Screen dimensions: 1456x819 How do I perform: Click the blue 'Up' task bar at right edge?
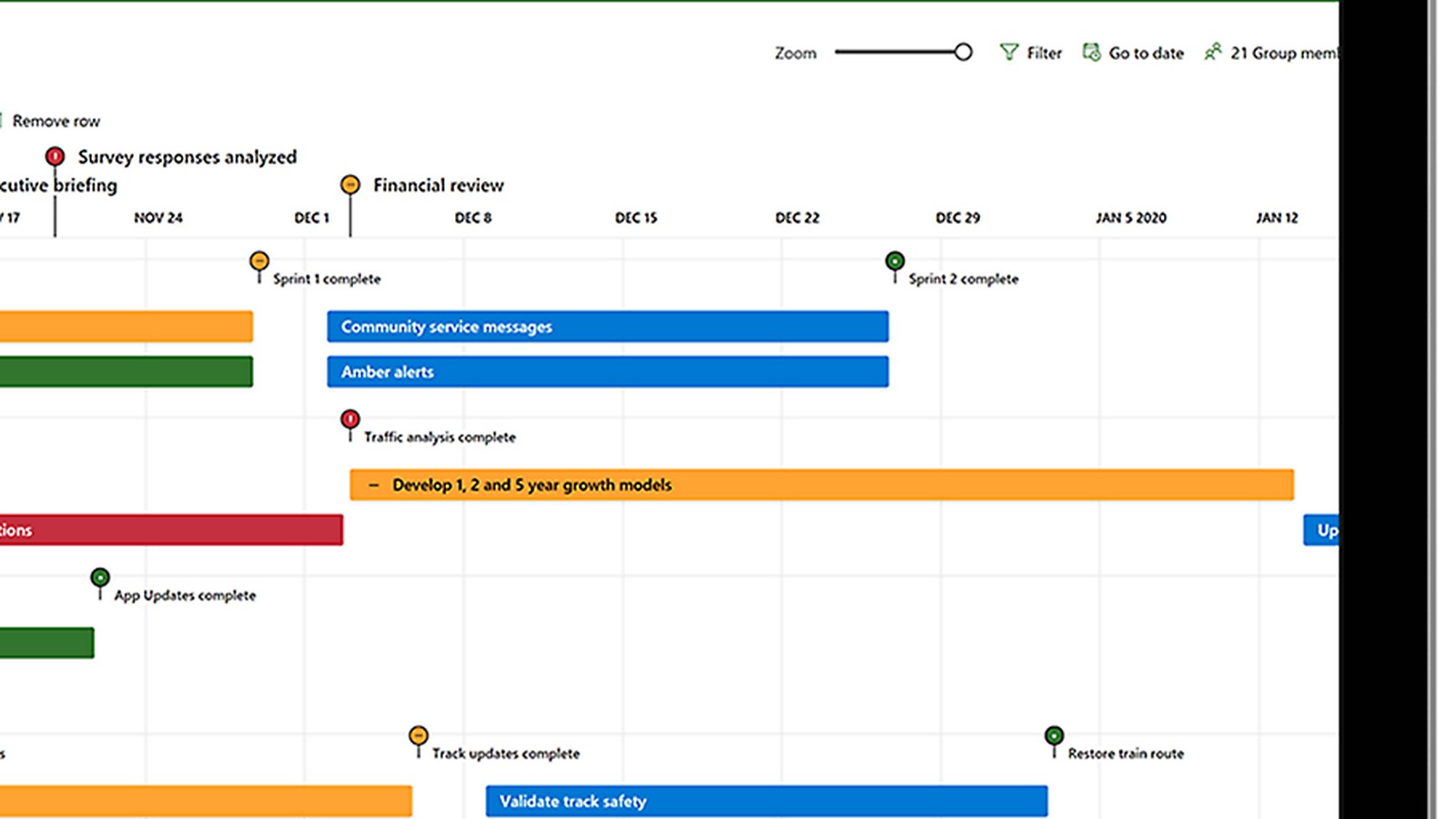(x=1321, y=530)
